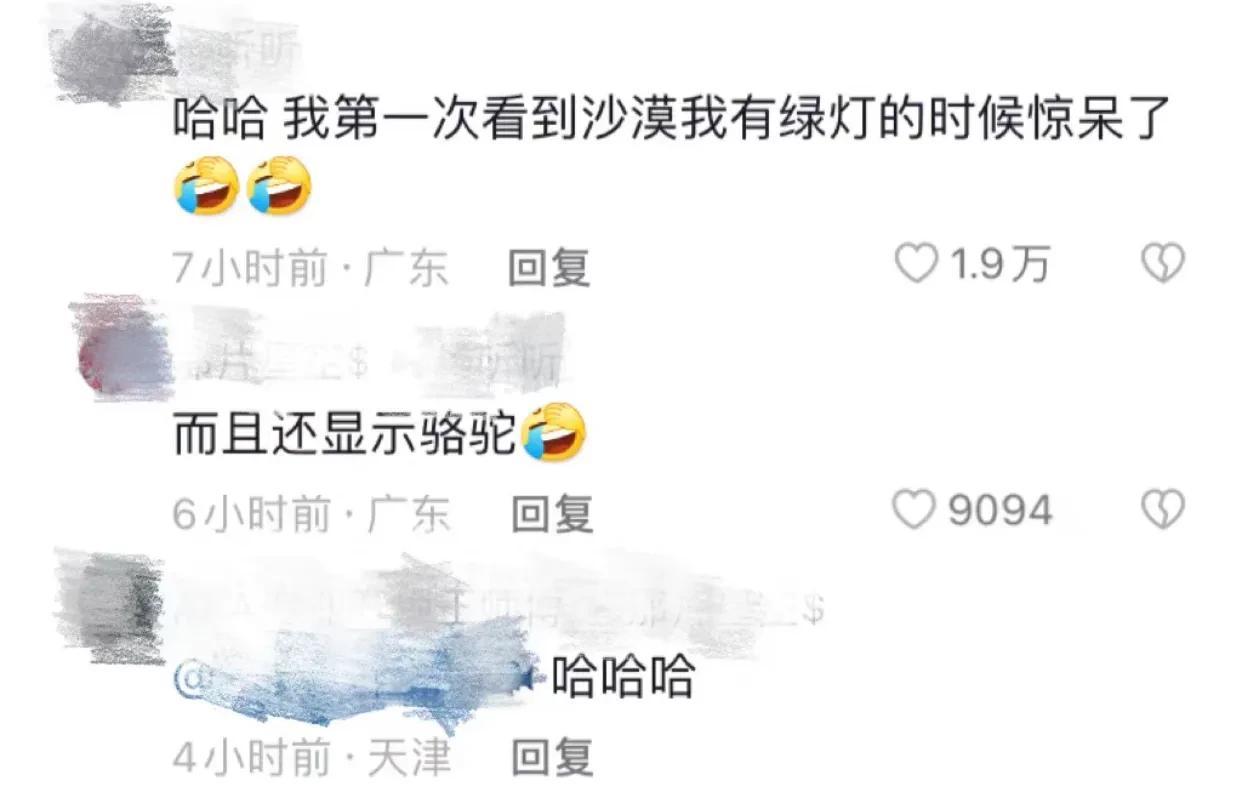Like the 而且还显示骆驼 comment heart icon
The width and height of the screenshot is (1242, 804).
[914, 511]
